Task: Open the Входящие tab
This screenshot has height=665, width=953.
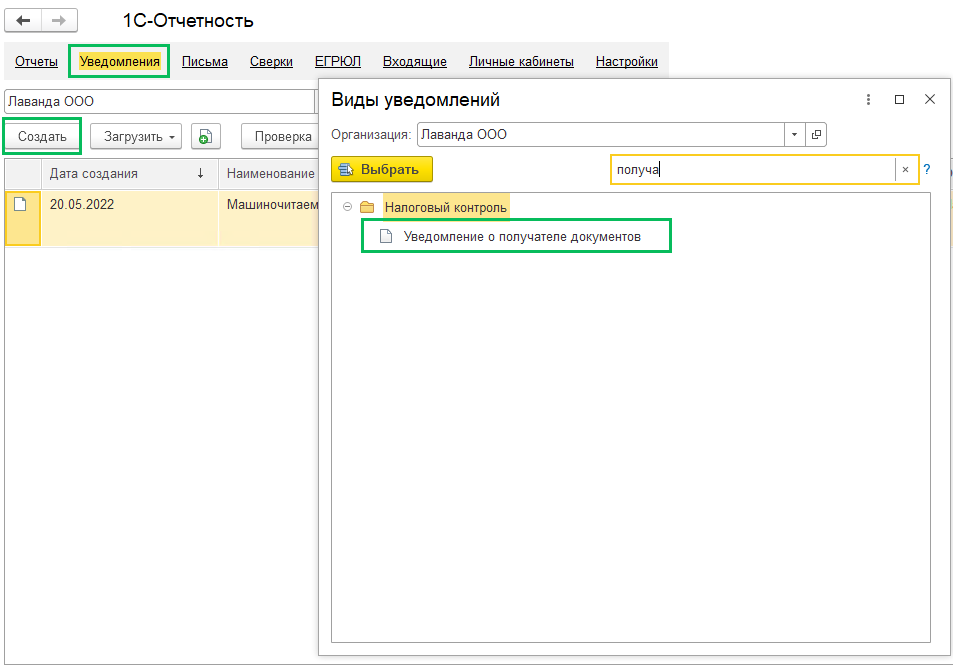Action: point(415,61)
